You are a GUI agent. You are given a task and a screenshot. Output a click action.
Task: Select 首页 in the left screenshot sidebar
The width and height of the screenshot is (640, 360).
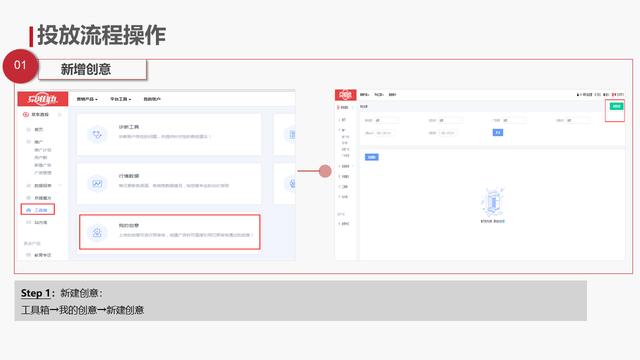tap(38, 129)
